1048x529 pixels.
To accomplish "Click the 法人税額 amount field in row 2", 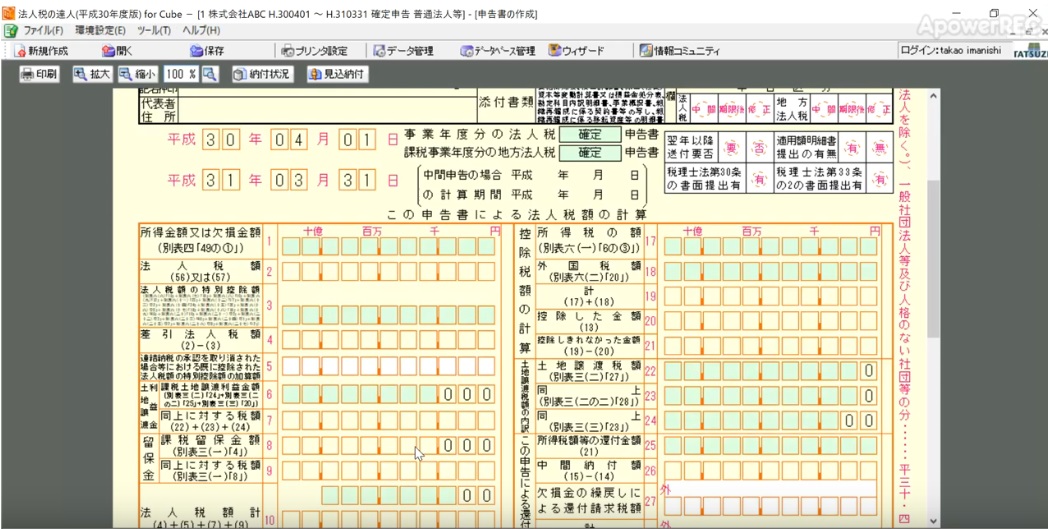I will [388, 272].
